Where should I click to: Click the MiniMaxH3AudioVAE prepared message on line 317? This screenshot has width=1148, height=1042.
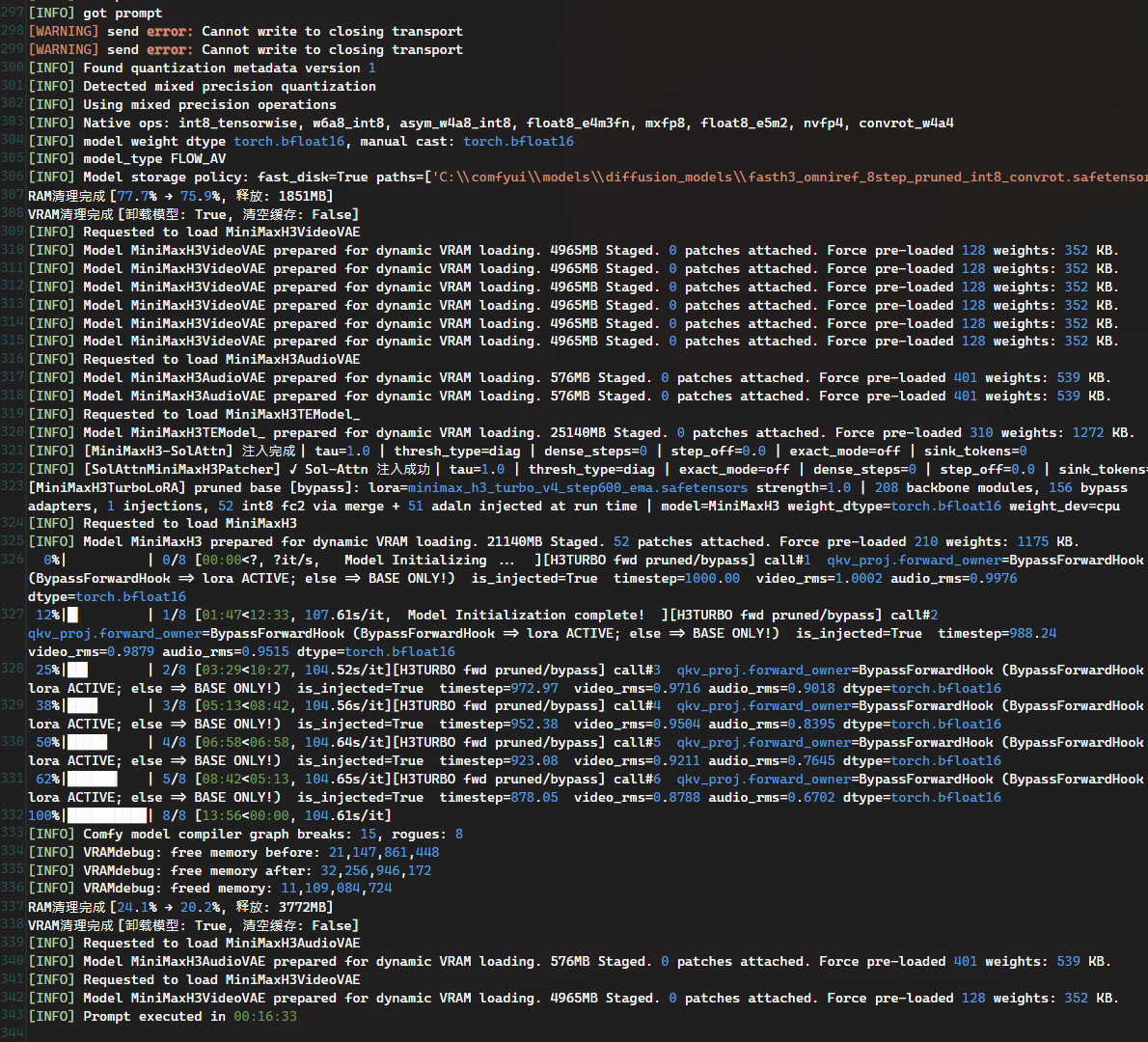[x=569, y=378]
